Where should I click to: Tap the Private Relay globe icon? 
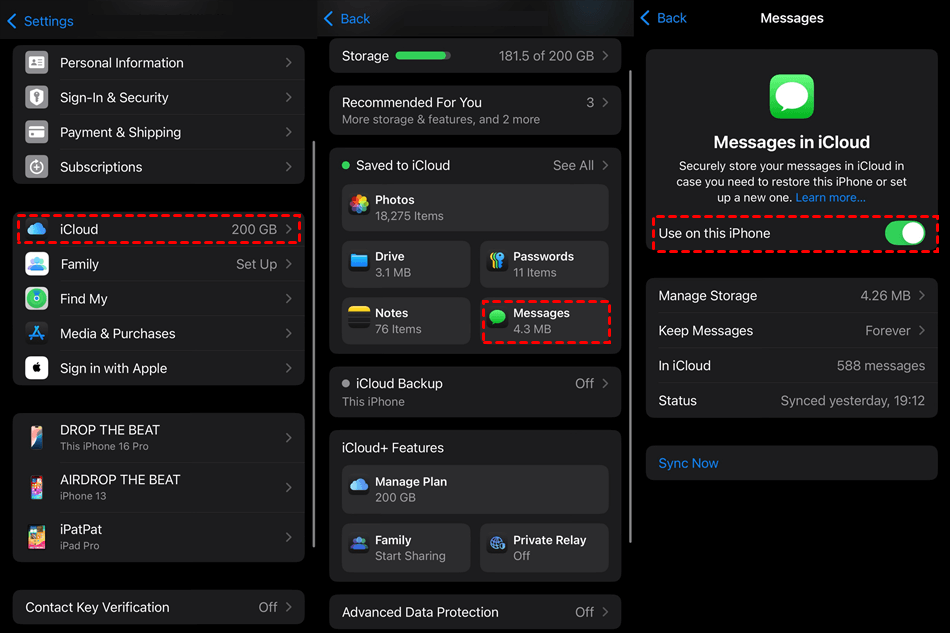point(497,544)
